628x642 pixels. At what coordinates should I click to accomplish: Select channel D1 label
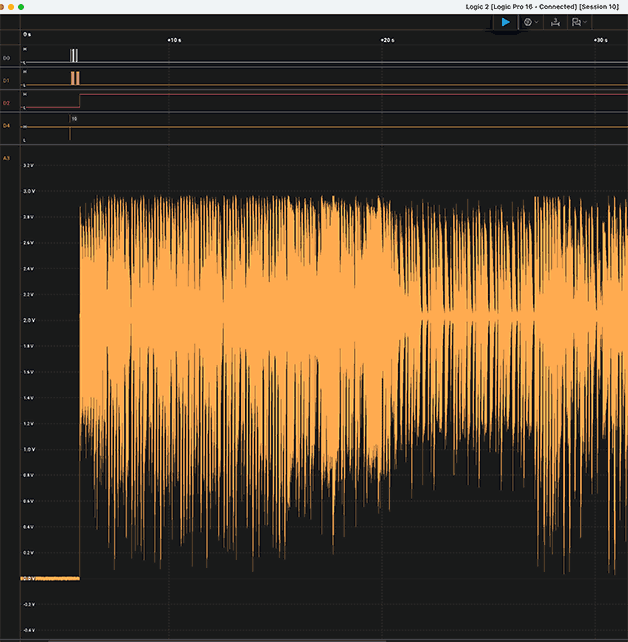coord(6,81)
